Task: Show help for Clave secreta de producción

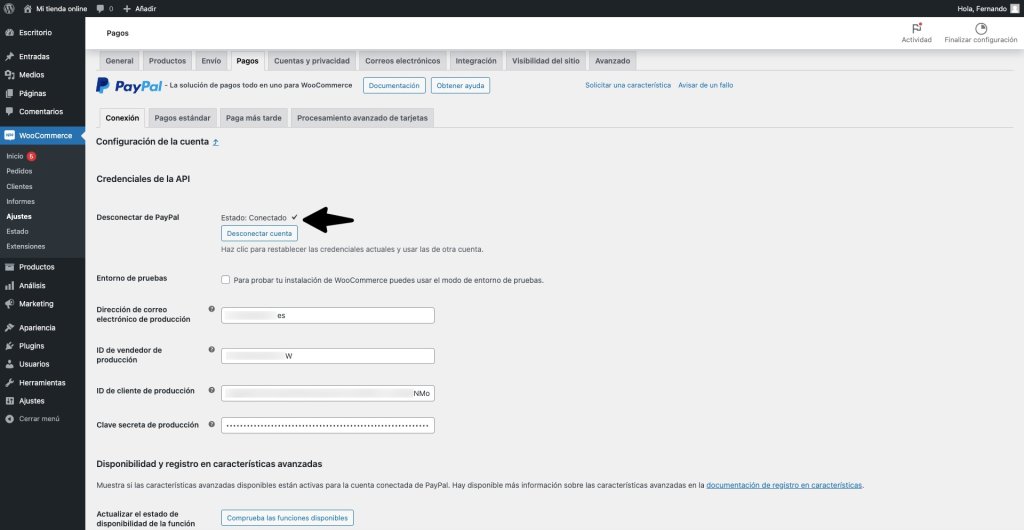Action: pyautogui.click(x=212, y=424)
